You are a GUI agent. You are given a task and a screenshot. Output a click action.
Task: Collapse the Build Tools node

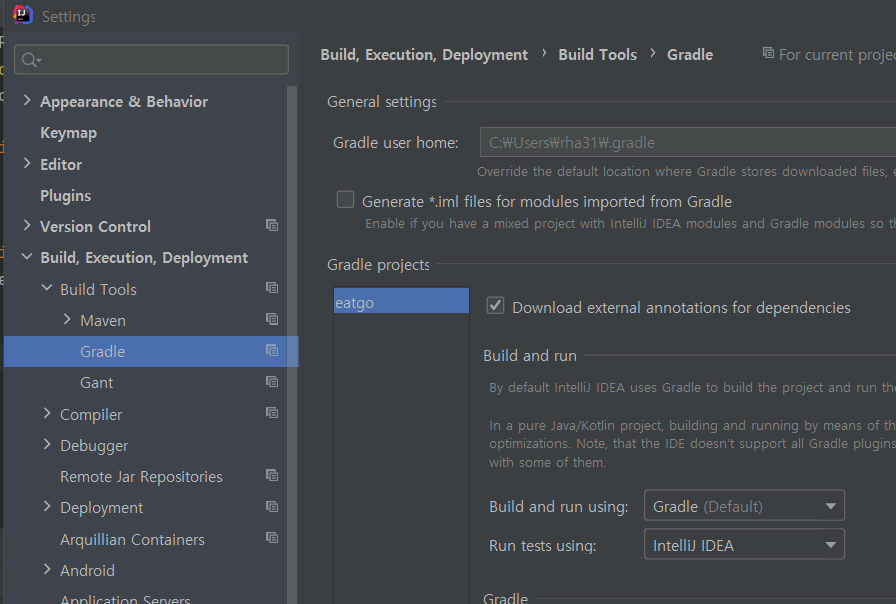47,288
